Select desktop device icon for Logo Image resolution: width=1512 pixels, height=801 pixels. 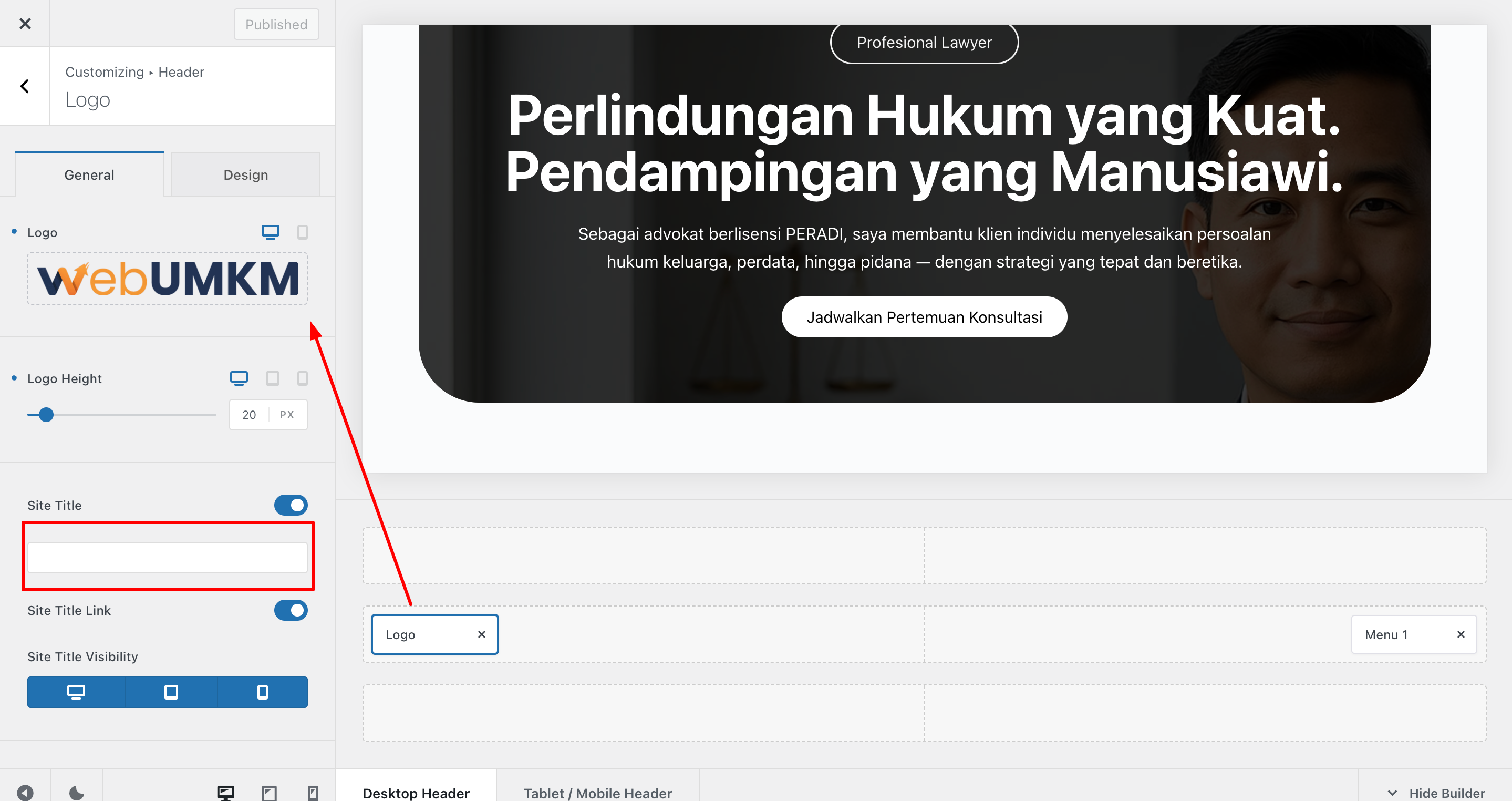[x=270, y=232]
